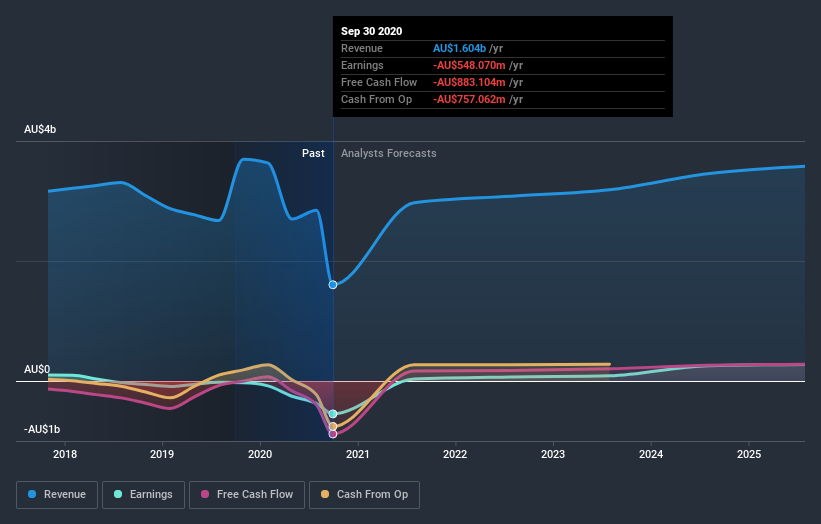The width and height of the screenshot is (821, 524).
Task: Click the Free Cash Flow label in tooltip
Action: coord(379,82)
